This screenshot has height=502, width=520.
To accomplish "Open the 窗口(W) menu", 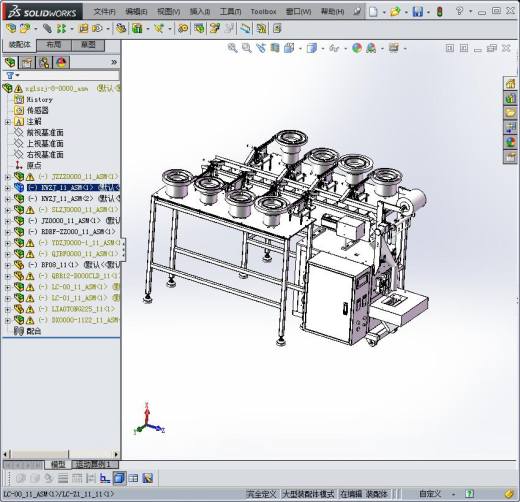I will [298, 12].
